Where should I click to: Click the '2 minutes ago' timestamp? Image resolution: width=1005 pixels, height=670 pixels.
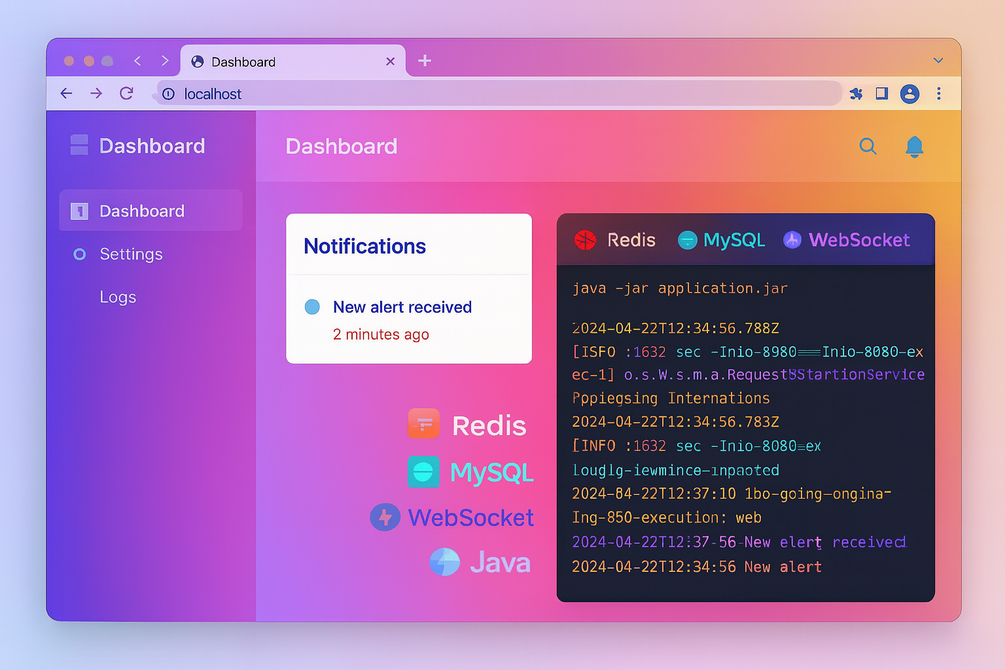(381, 334)
